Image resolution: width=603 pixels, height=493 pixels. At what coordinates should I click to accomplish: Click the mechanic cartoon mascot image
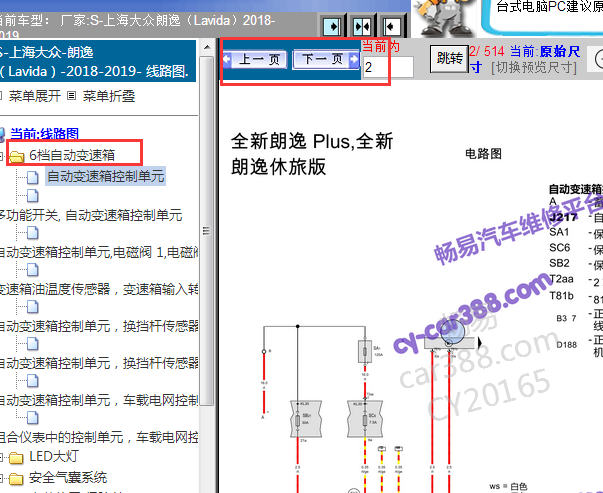click(x=445, y=18)
